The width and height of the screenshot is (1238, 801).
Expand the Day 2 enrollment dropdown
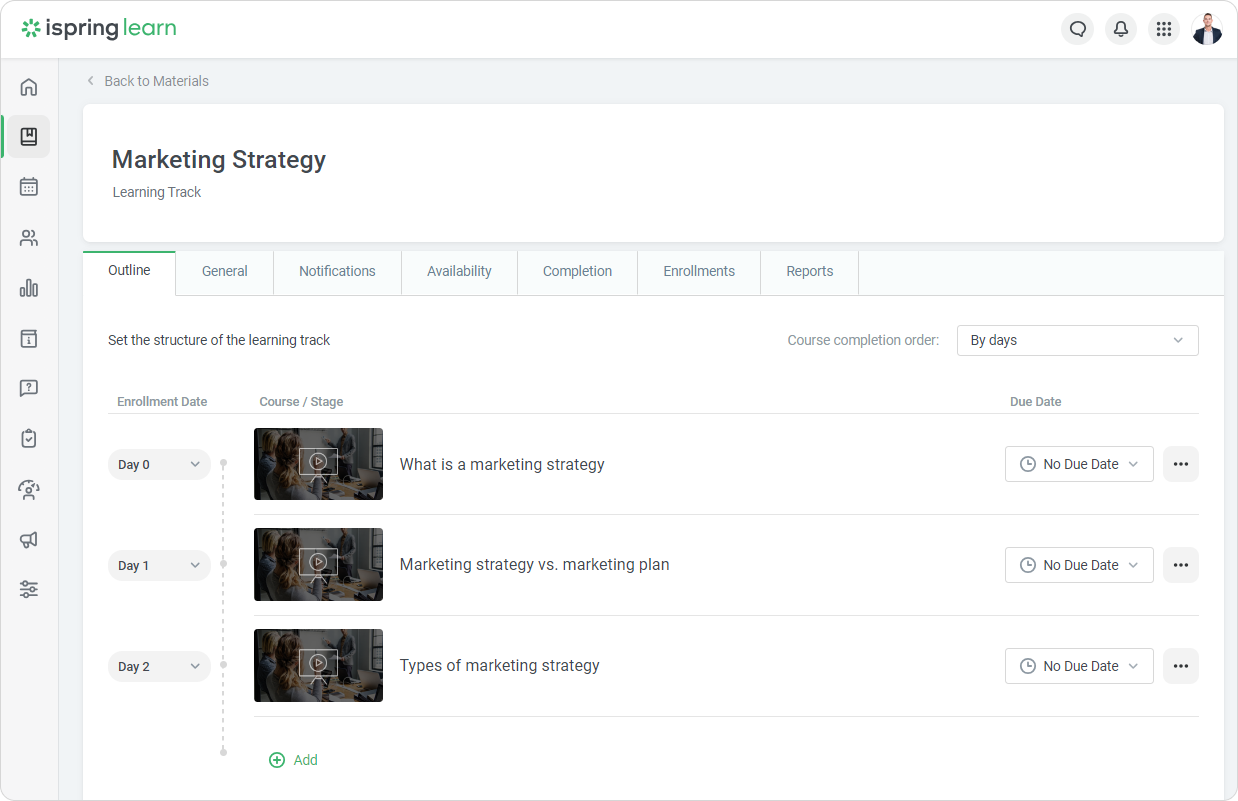[159, 667]
